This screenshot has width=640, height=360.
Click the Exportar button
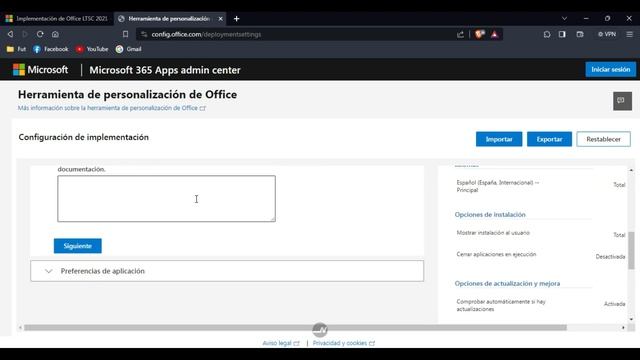point(549,139)
